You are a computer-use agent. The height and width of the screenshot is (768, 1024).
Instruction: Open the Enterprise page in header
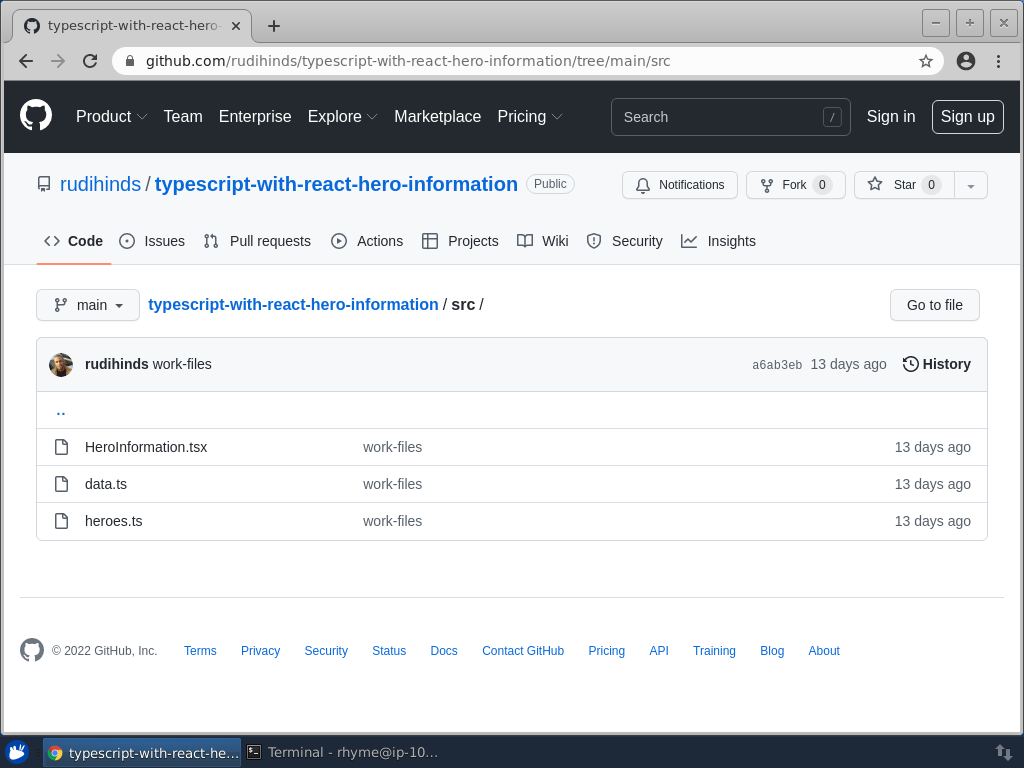(x=255, y=116)
